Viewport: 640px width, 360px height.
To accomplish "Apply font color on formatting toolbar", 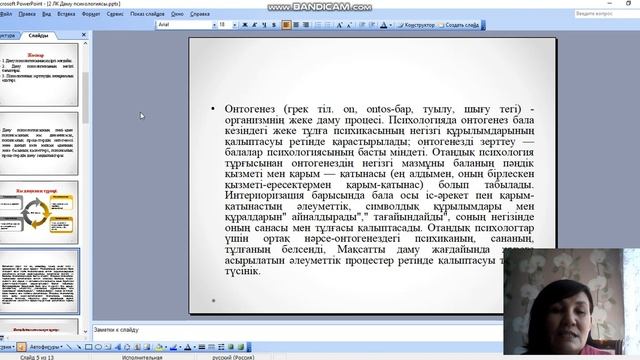I will point(383,25).
